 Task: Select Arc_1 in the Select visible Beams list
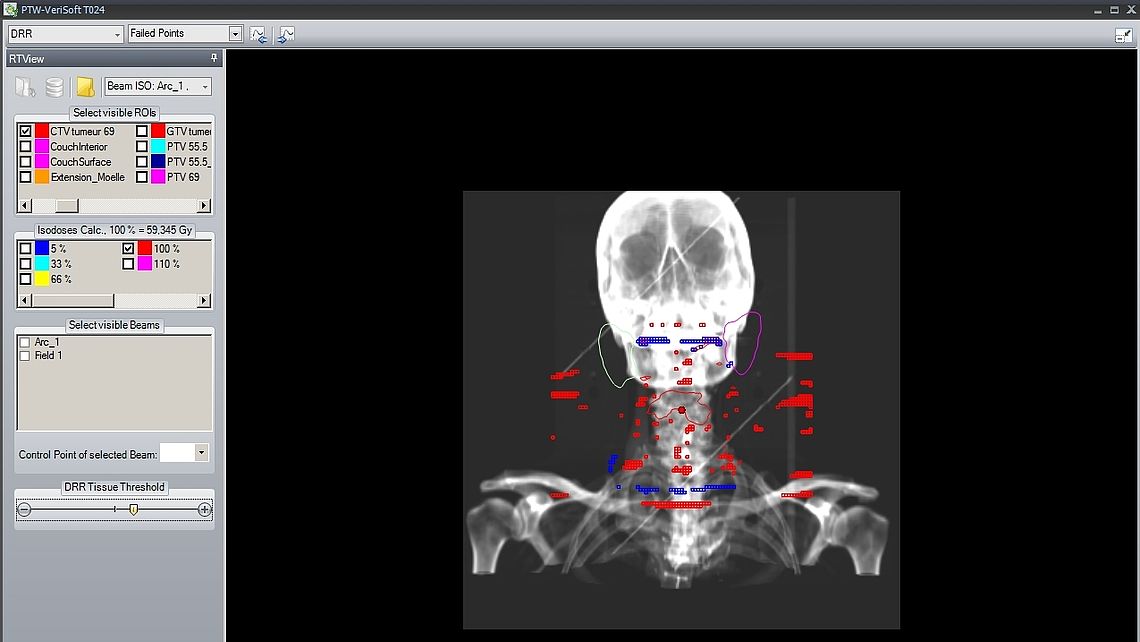[25, 341]
